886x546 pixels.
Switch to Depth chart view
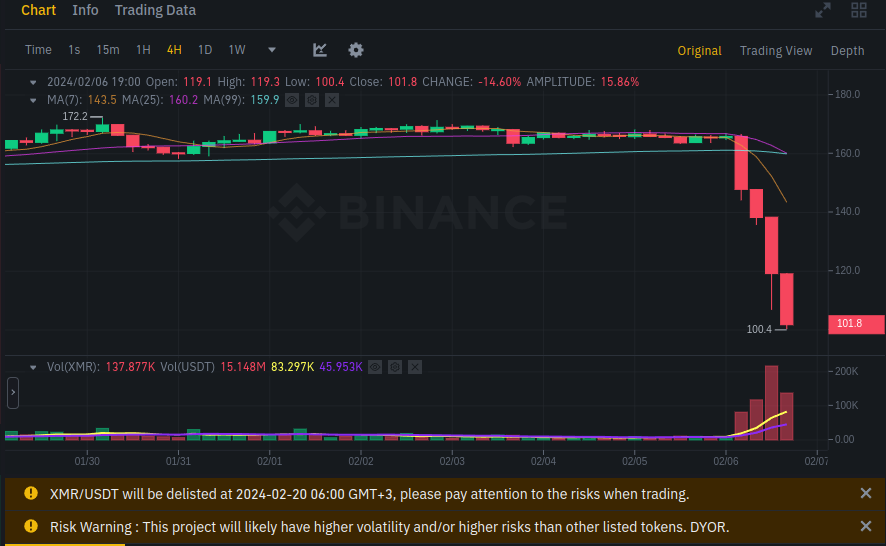click(847, 50)
